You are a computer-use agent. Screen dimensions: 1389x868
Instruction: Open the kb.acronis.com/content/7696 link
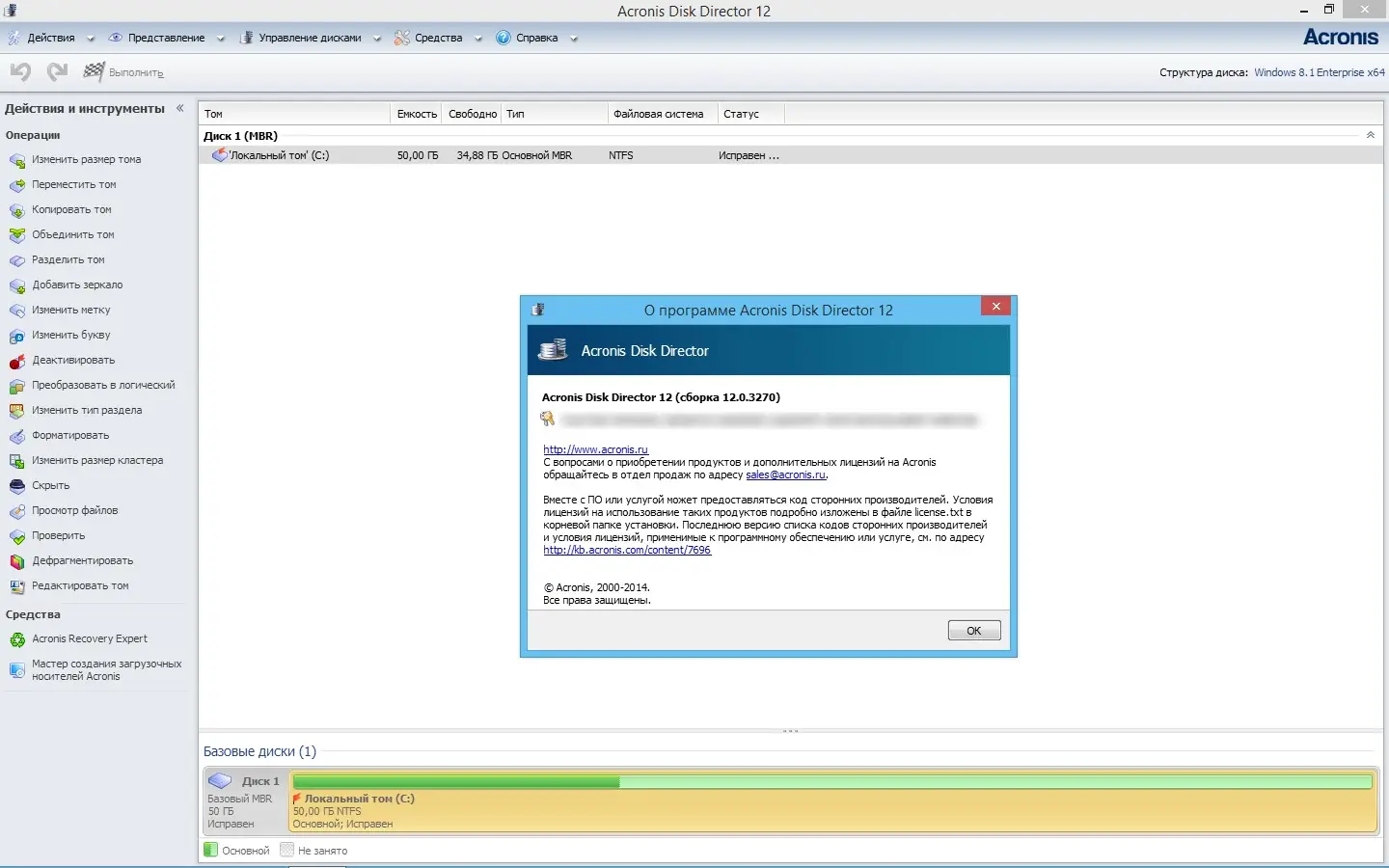tap(627, 550)
